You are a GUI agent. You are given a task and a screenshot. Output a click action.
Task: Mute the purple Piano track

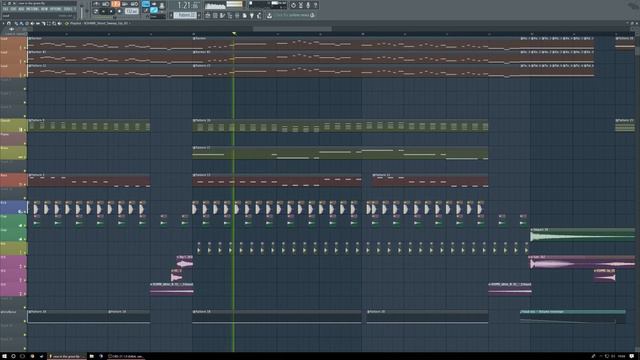coord(24,143)
